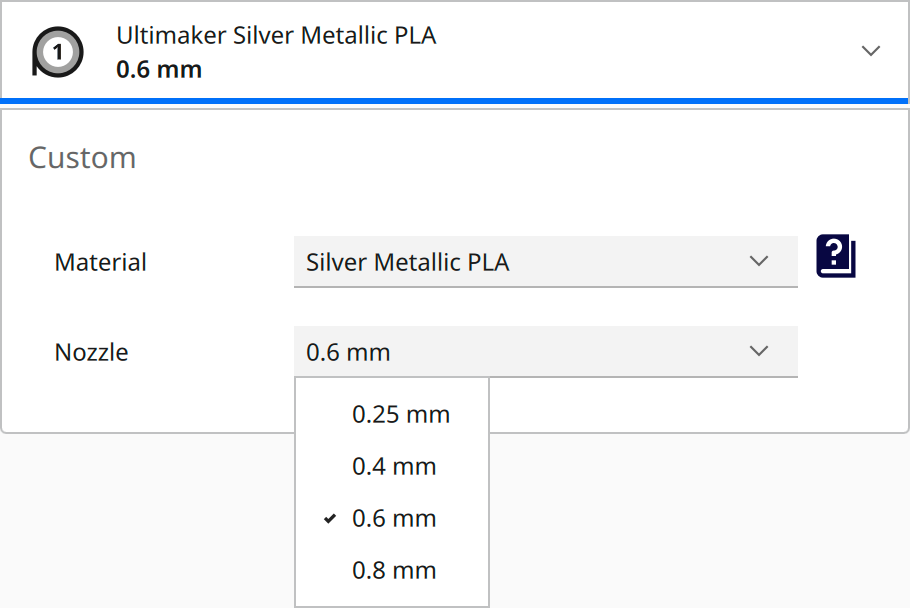Click the question mark help icon

[x=836, y=257]
